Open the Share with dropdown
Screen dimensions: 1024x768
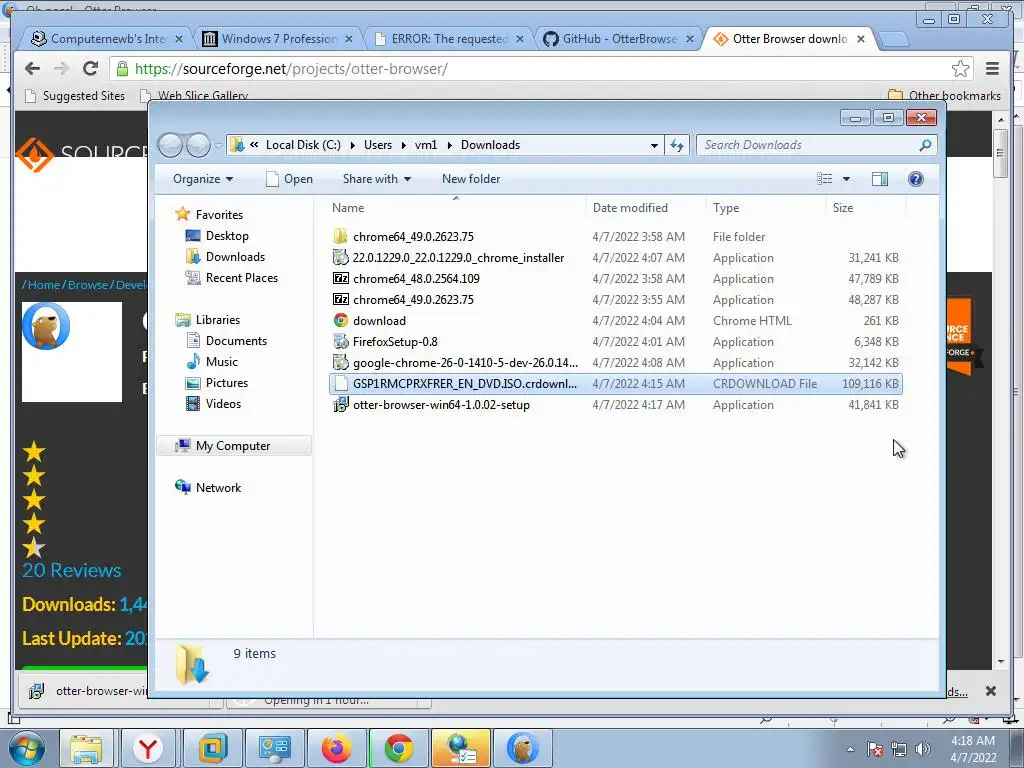tap(377, 179)
